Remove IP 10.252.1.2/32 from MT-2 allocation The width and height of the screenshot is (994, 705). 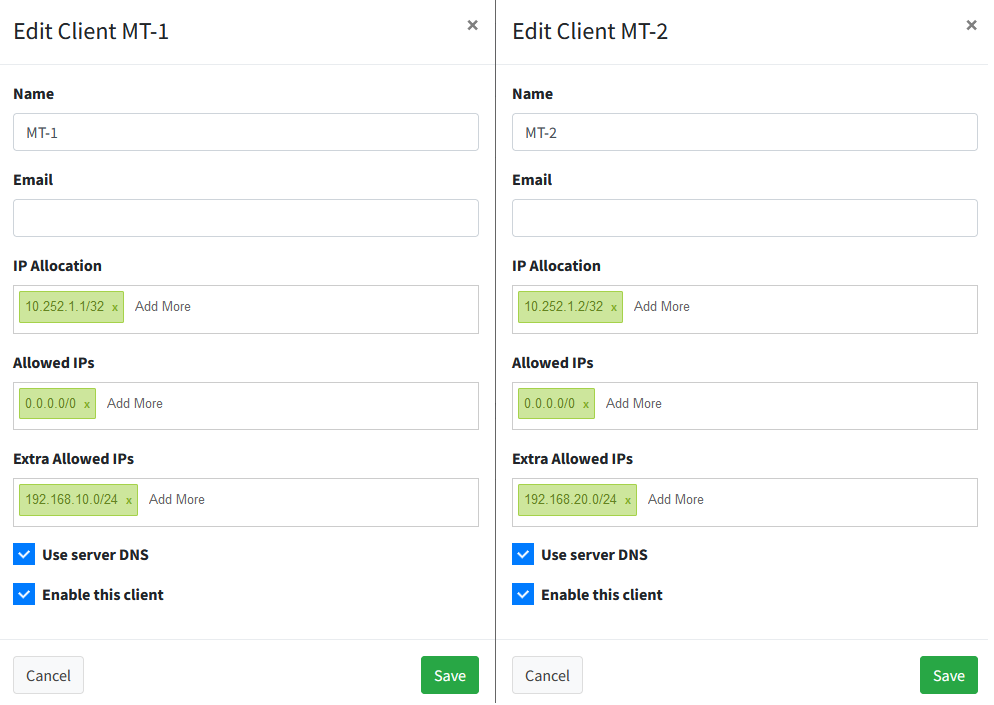[612, 307]
